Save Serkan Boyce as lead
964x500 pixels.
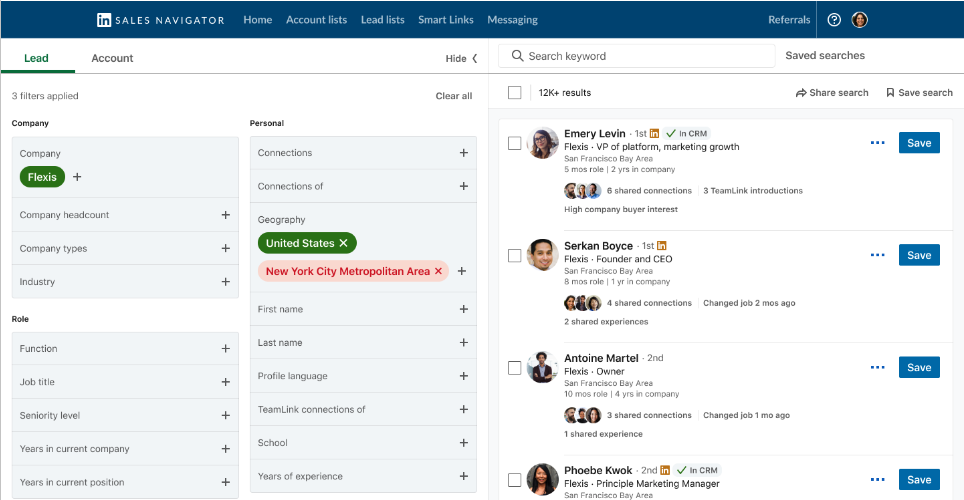point(919,255)
